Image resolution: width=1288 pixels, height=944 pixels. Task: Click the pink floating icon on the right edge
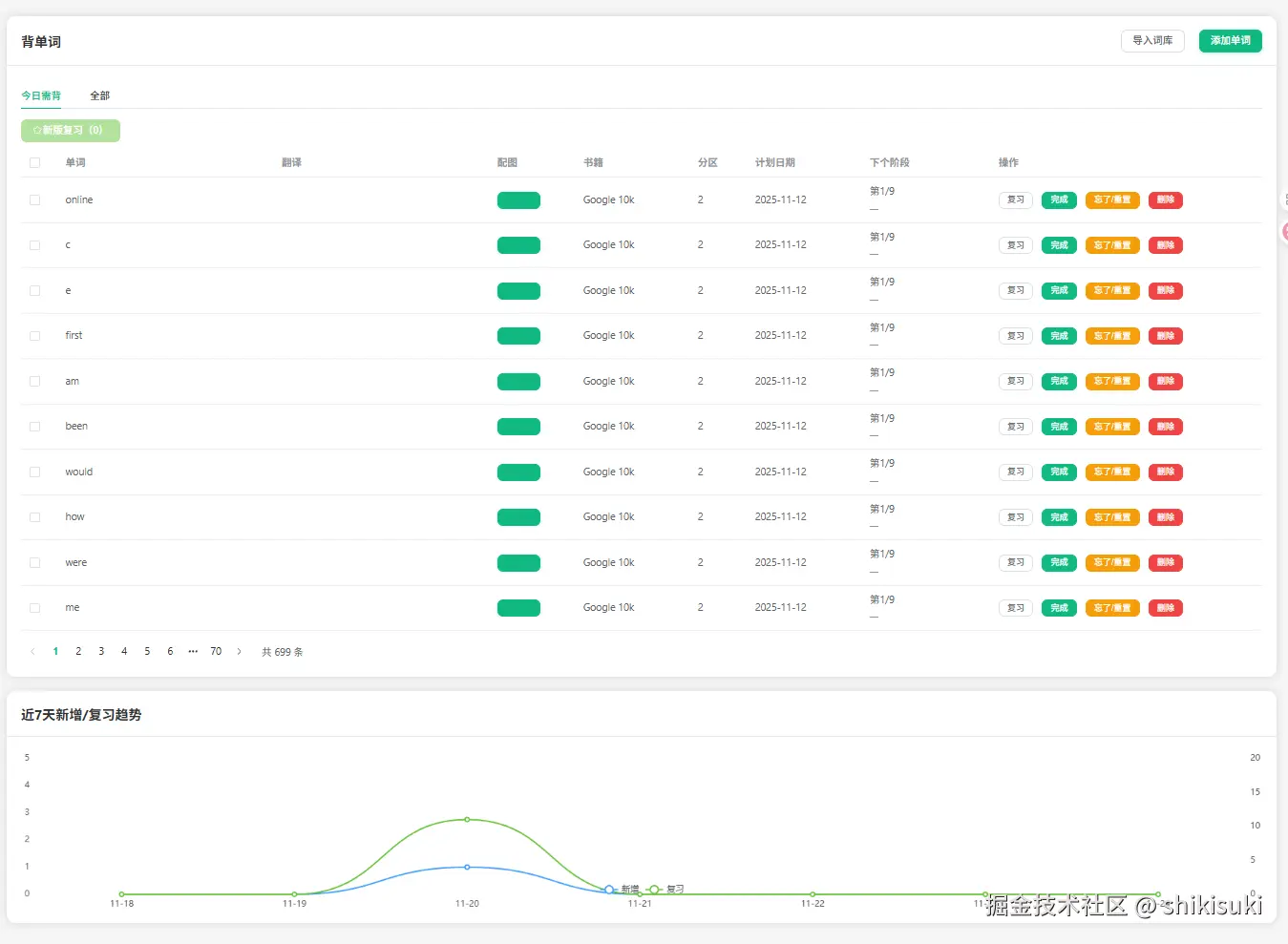pos(1285,232)
